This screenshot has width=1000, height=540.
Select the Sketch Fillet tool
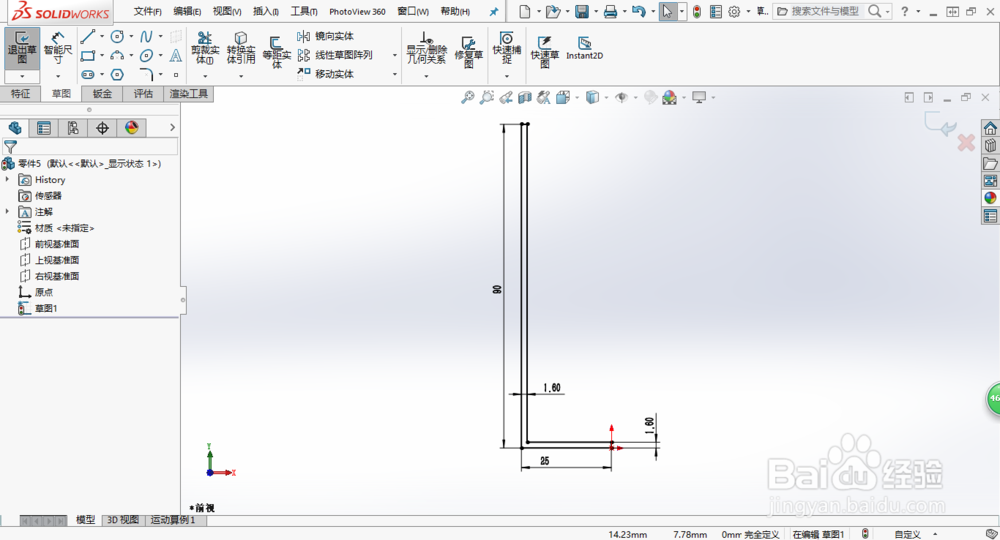pyautogui.click(x=147, y=75)
